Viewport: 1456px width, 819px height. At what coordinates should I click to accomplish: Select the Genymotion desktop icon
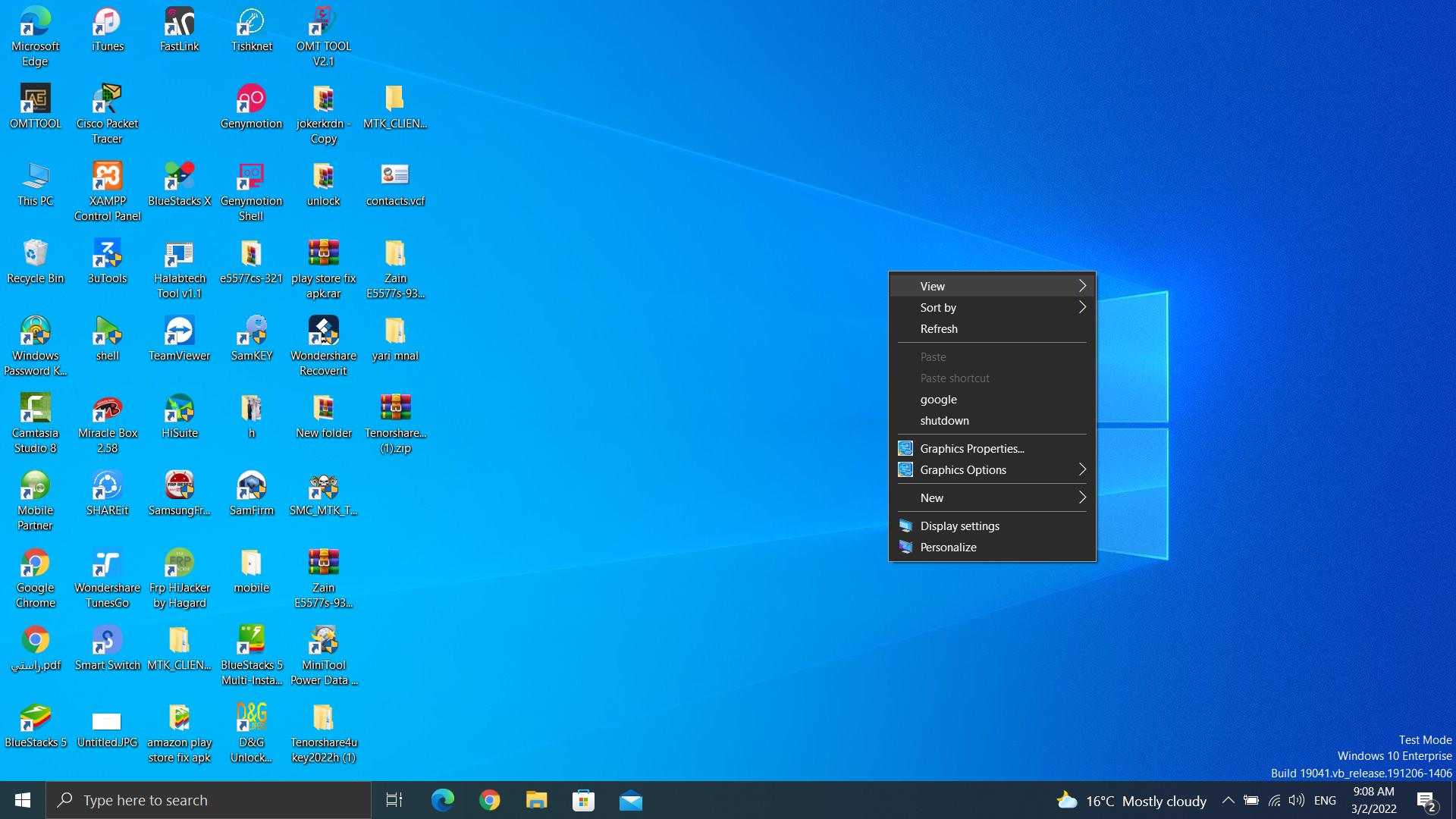click(x=251, y=100)
